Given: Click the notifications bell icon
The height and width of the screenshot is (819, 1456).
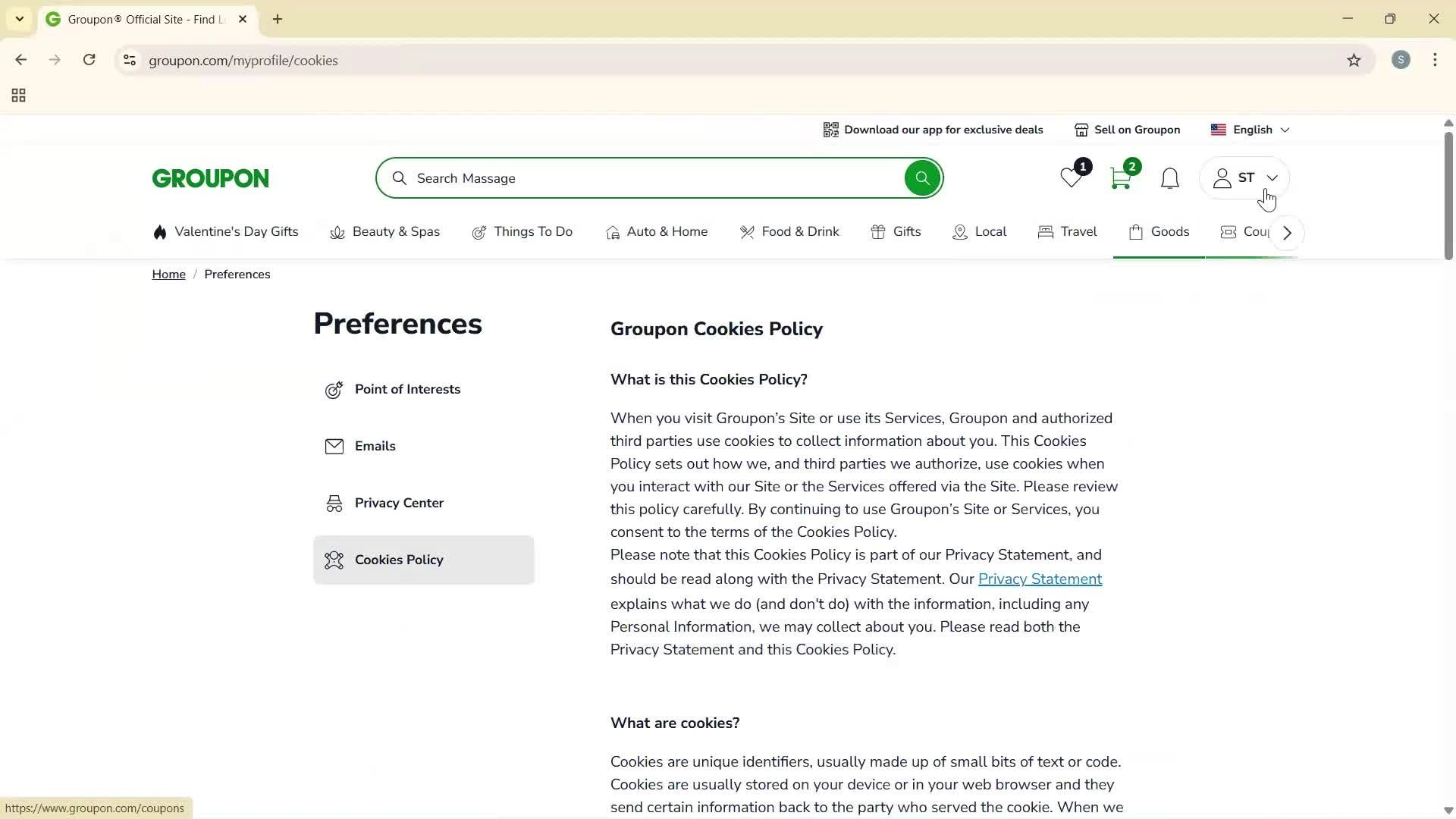Looking at the screenshot, I should coord(1169,178).
